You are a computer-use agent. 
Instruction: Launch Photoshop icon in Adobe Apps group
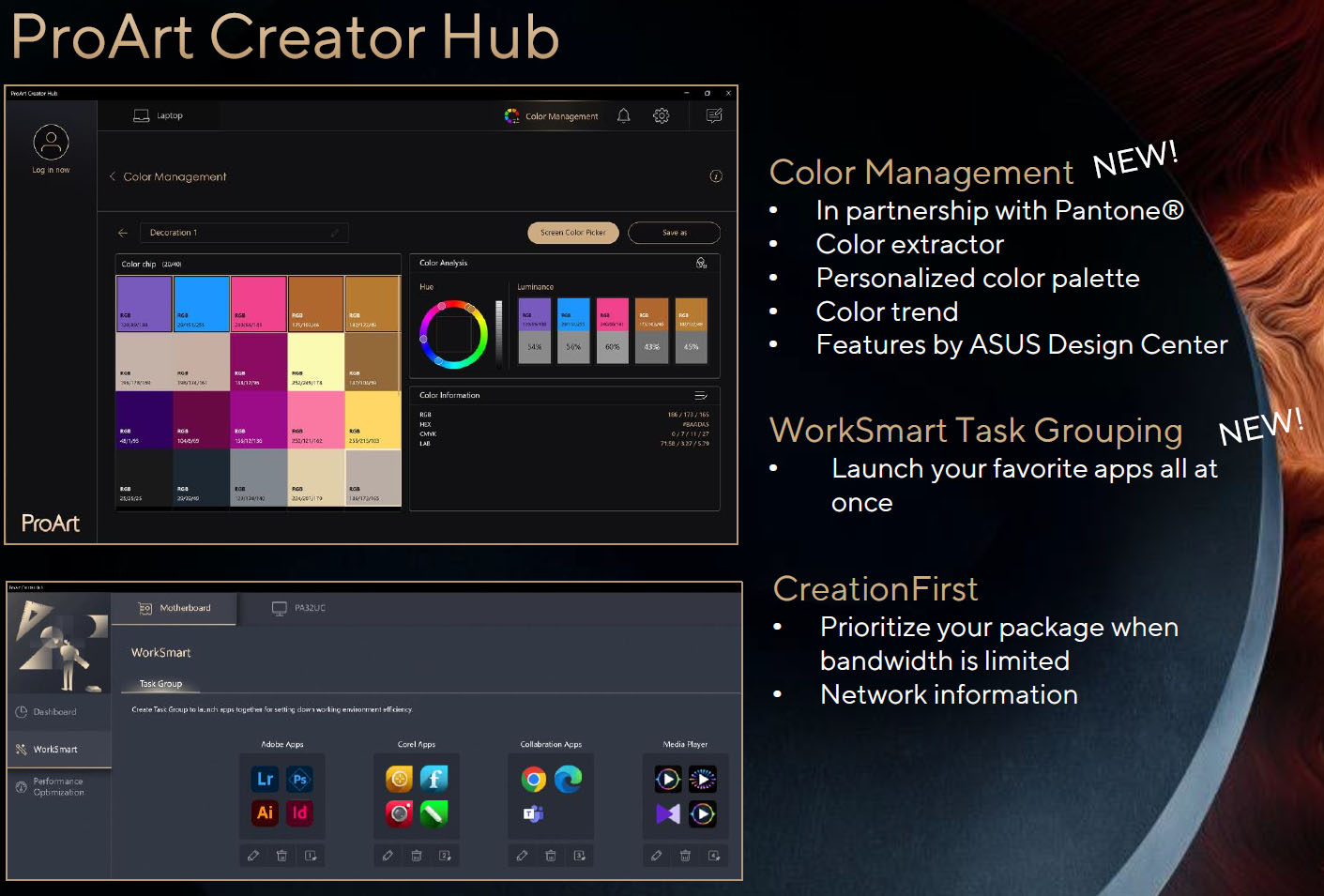[299, 779]
